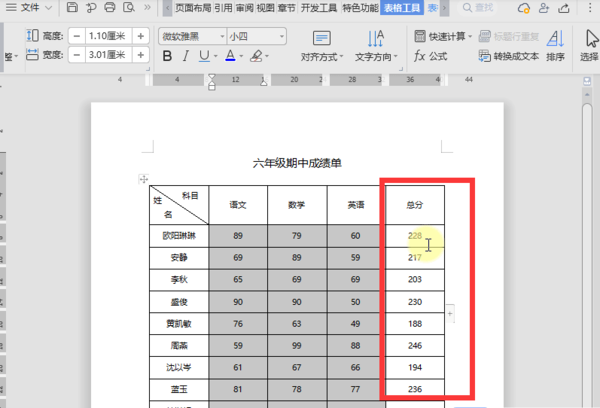Click the share icon
The height and width of the screenshot is (408, 600).
click(564, 8)
